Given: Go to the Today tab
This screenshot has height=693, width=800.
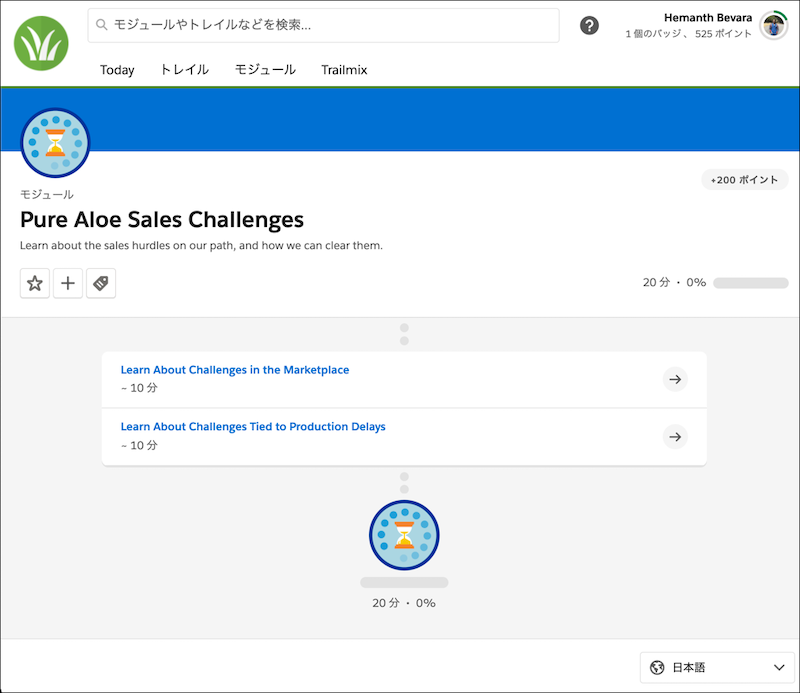Looking at the screenshot, I should [x=117, y=70].
